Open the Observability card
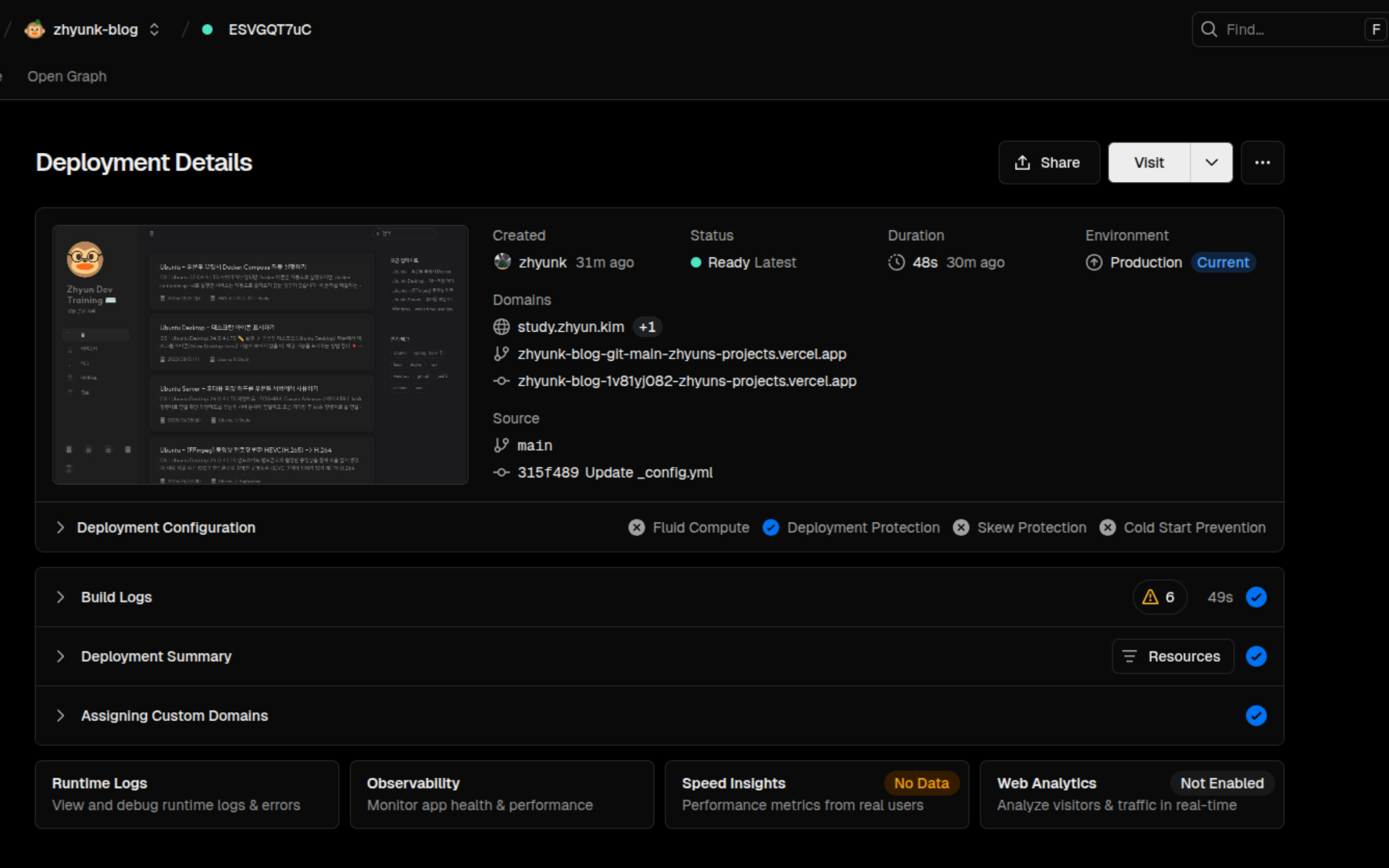 [502, 794]
